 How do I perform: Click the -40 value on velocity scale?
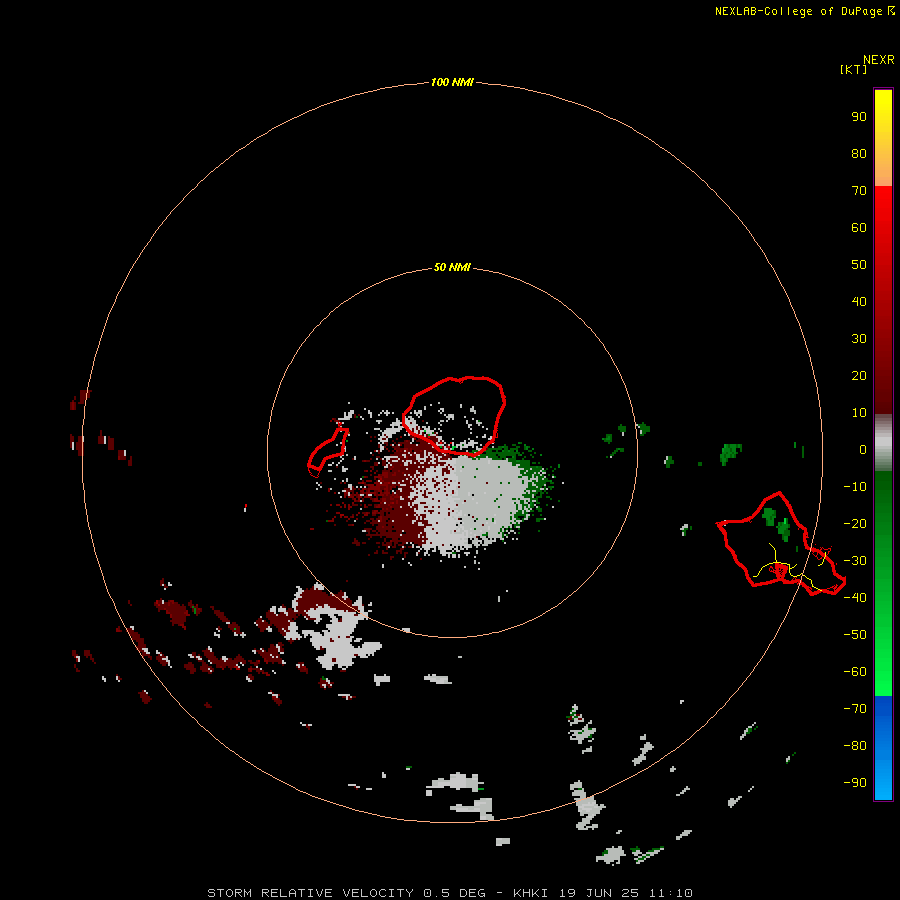[855, 598]
